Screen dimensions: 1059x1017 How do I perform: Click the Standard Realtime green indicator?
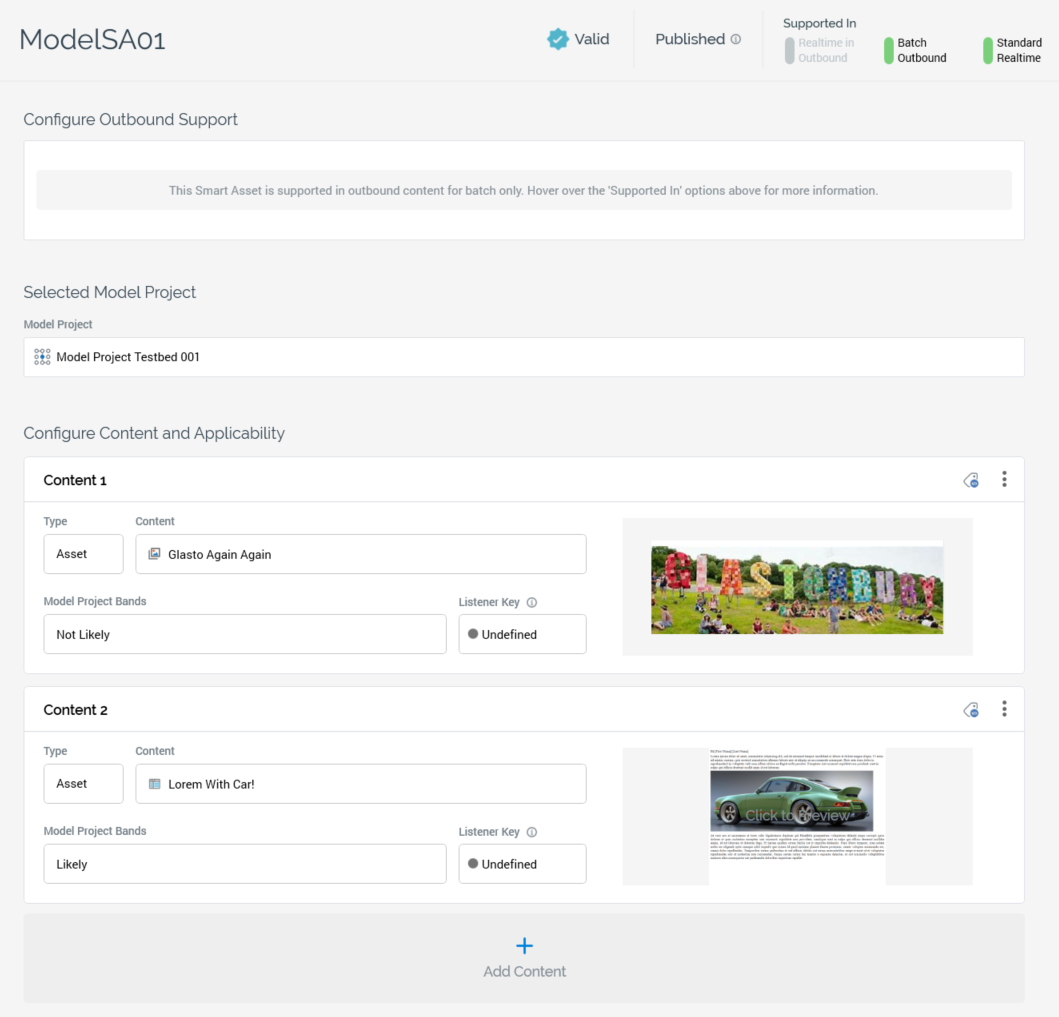coord(987,51)
